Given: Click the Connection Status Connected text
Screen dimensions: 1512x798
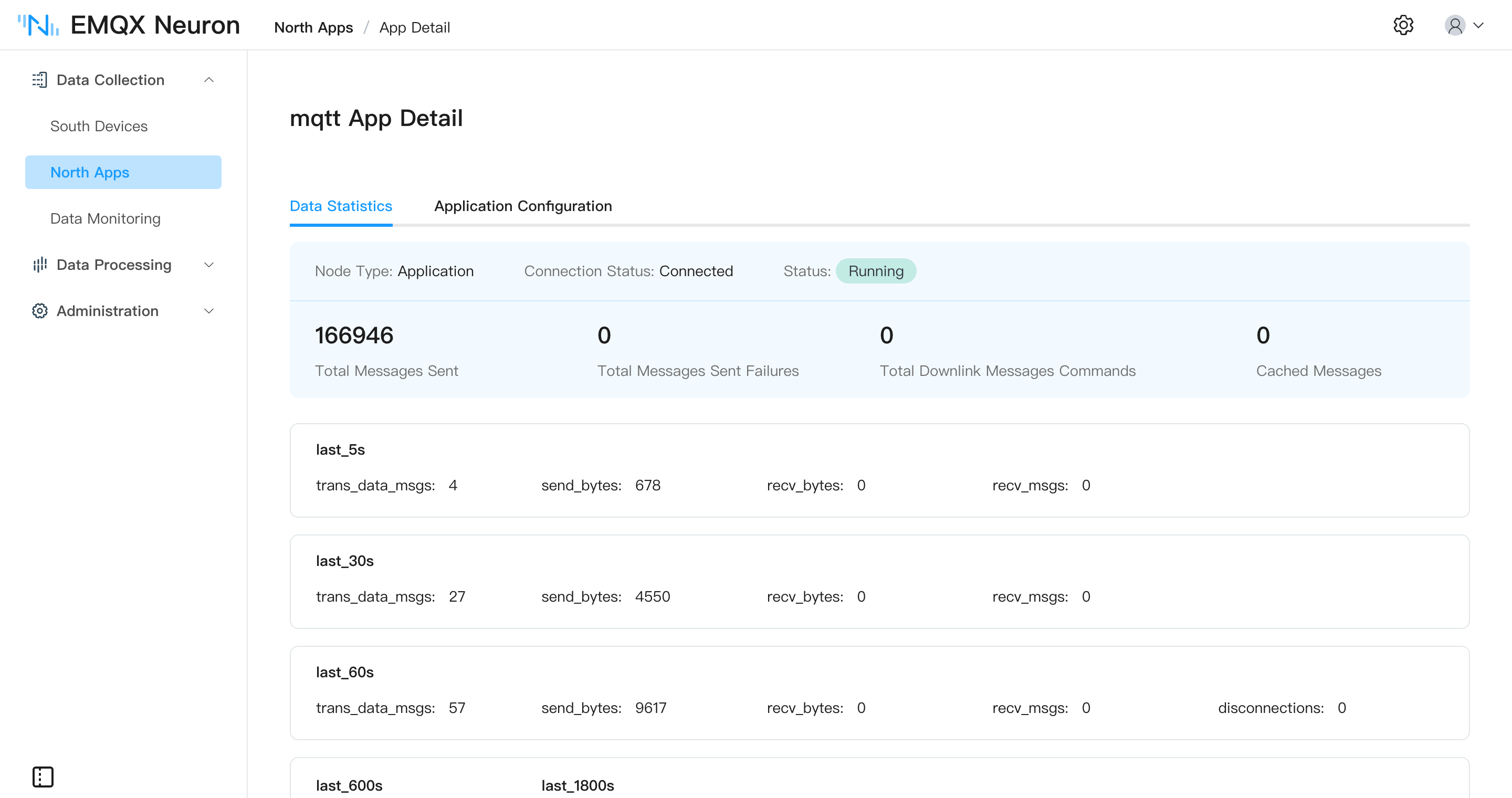Looking at the screenshot, I should tap(628, 271).
